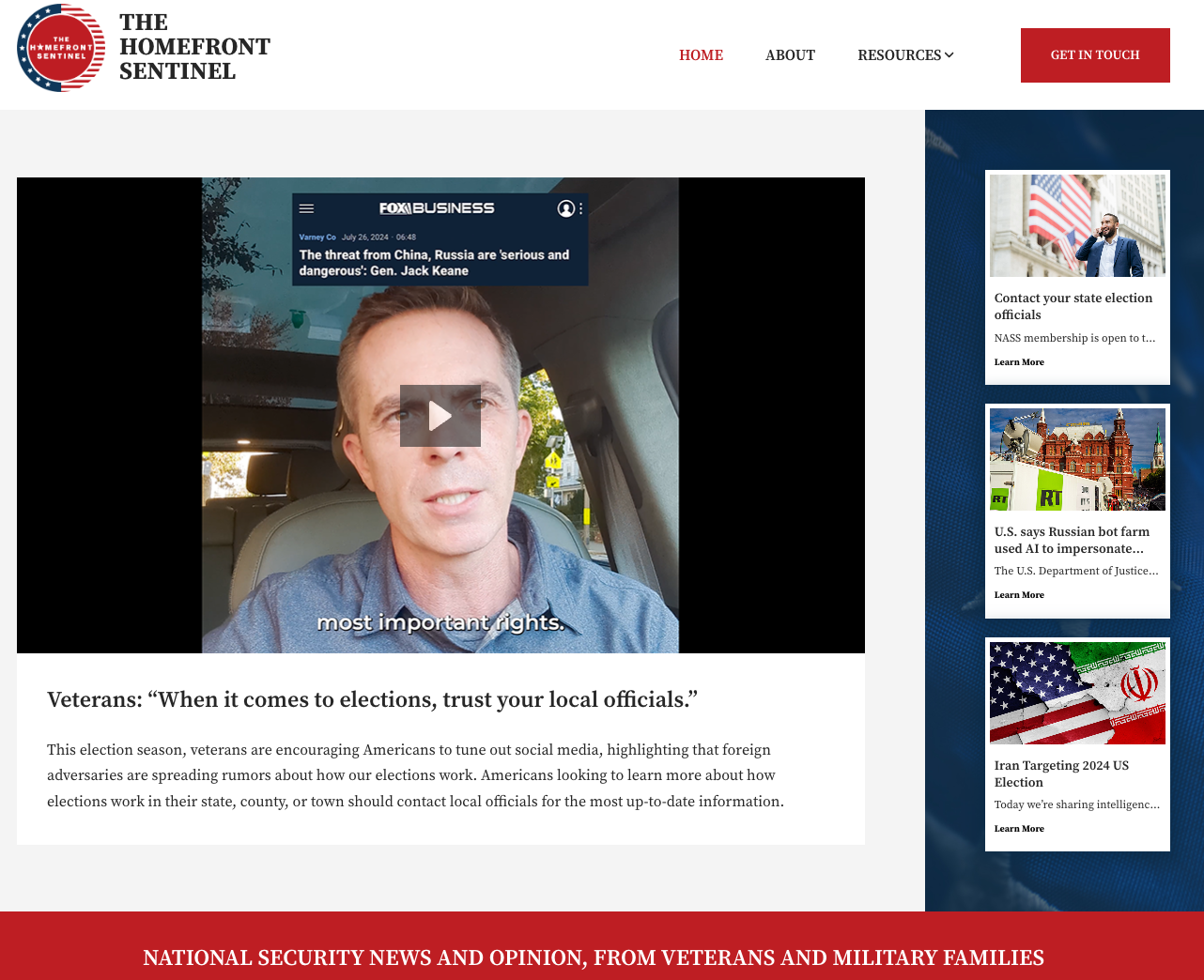
Task: Click The Homefront Sentinel site title text
Action: pos(194,47)
